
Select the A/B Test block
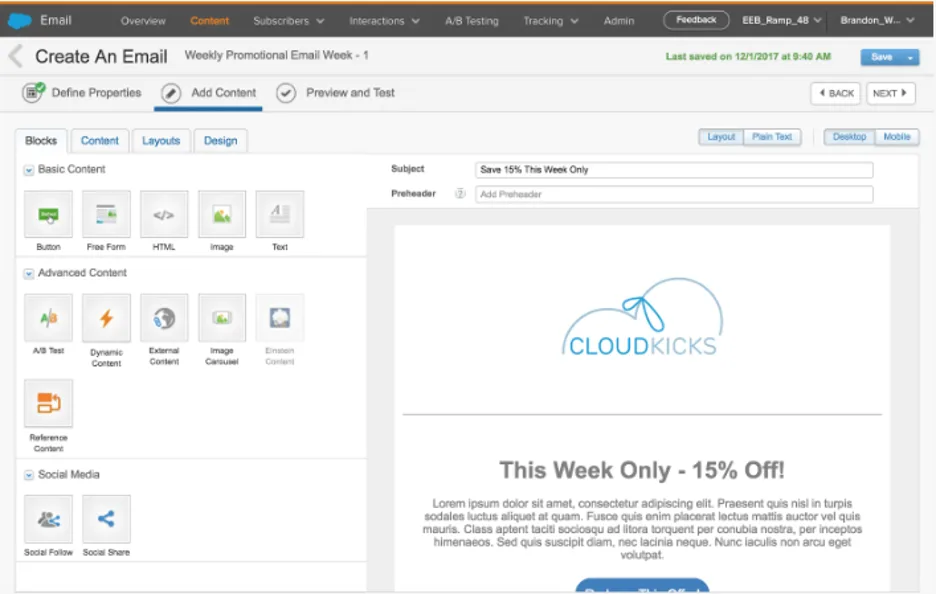click(x=48, y=318)
